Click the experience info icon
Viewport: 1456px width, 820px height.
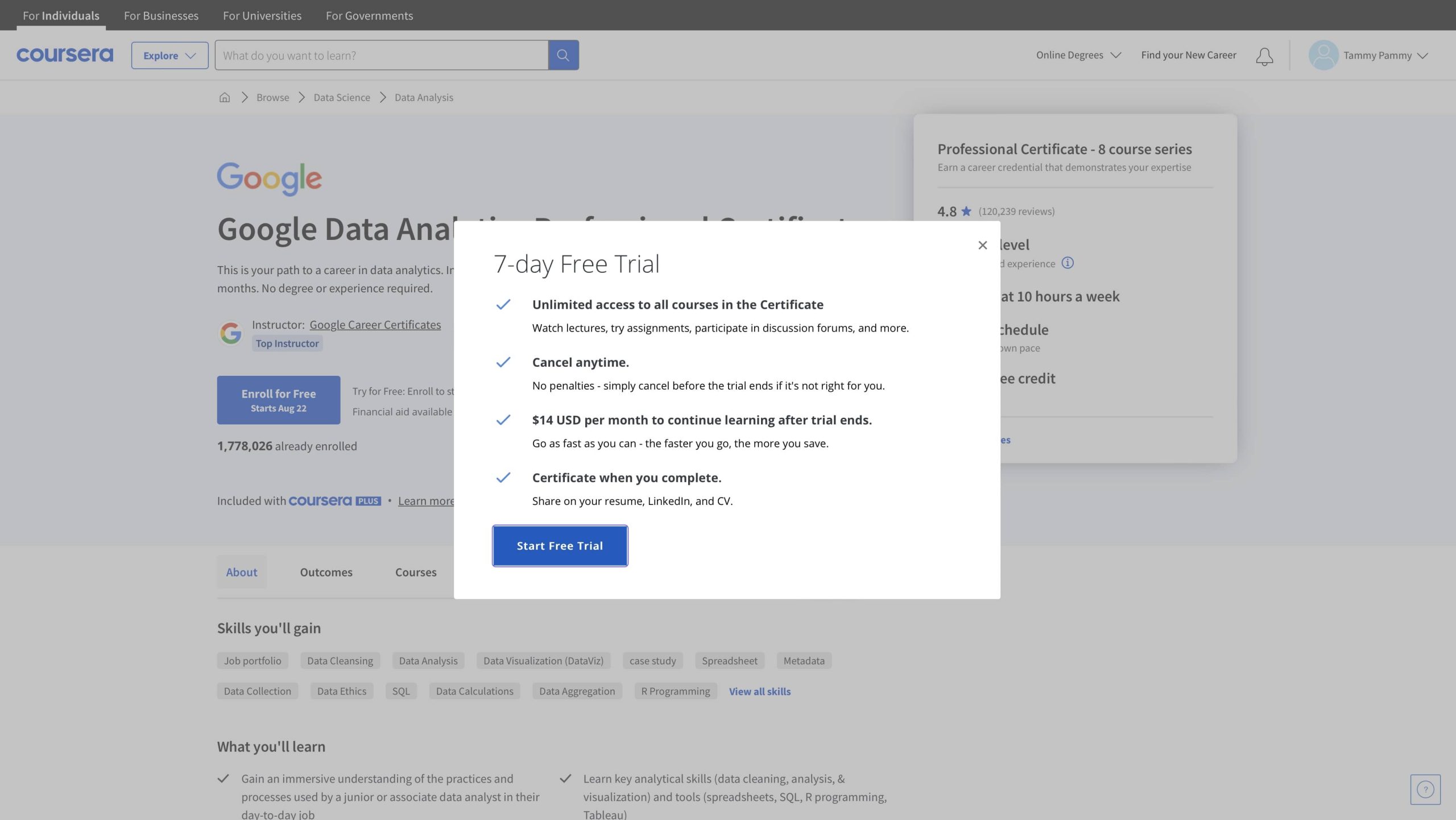pyautogui.click(x=1068, y=263)
